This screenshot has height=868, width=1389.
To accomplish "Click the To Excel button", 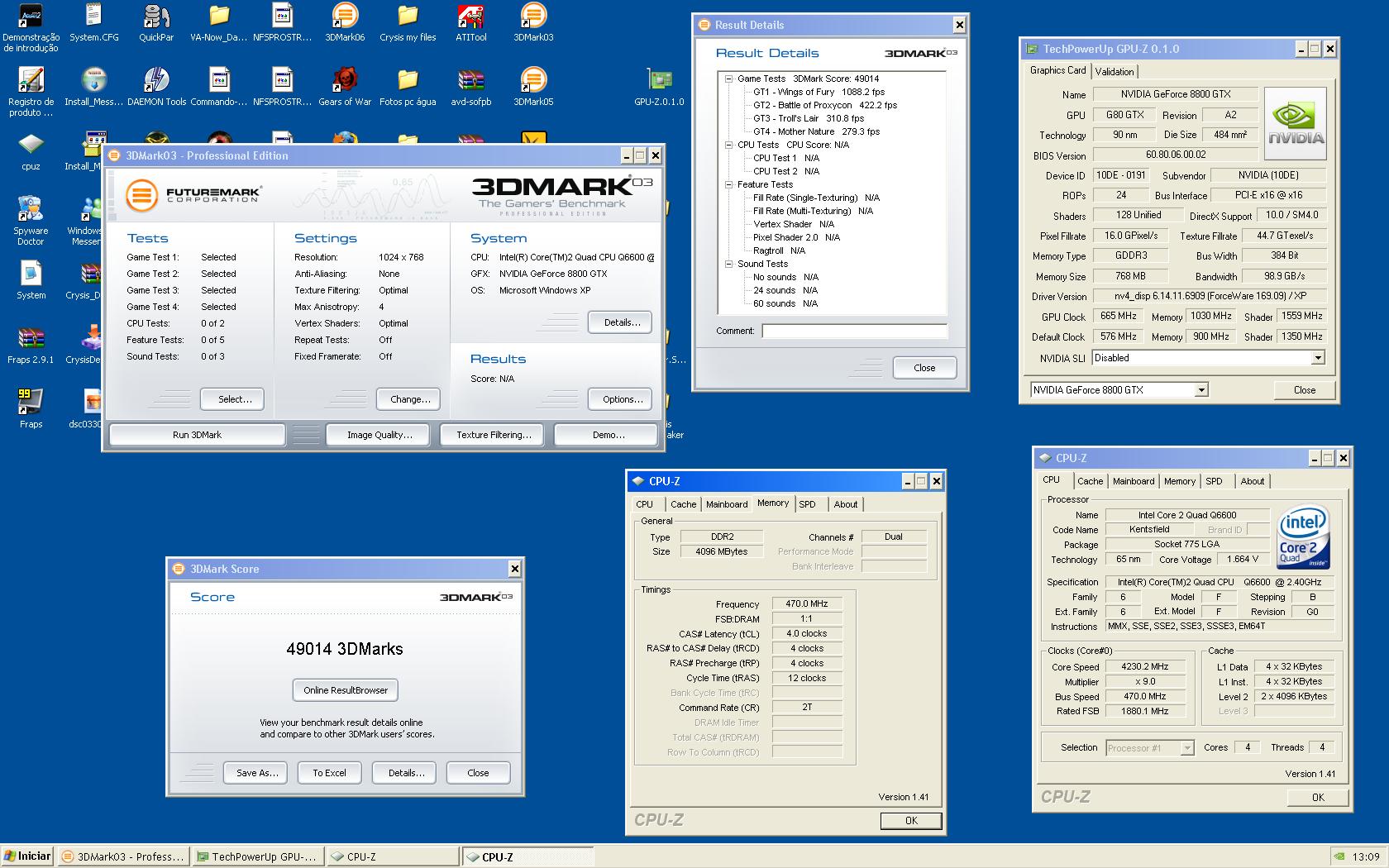I will click(329, 773).
